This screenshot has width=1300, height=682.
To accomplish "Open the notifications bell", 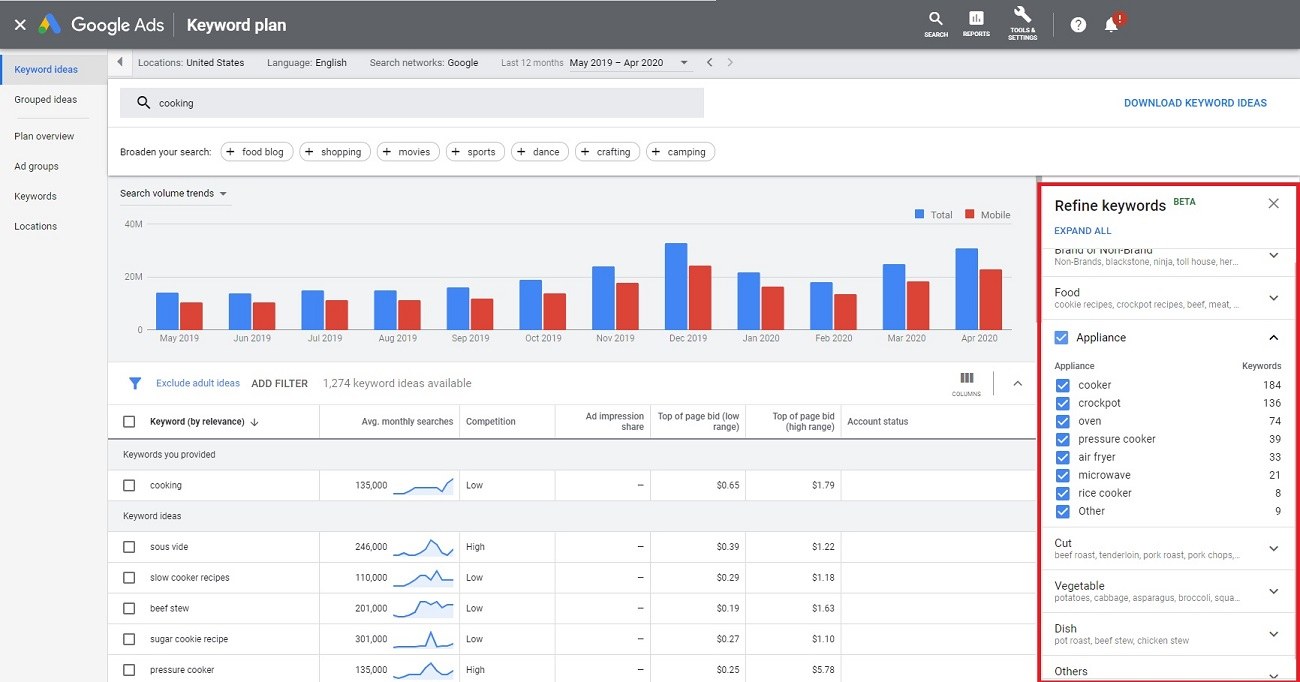I will pos(1112,24).
